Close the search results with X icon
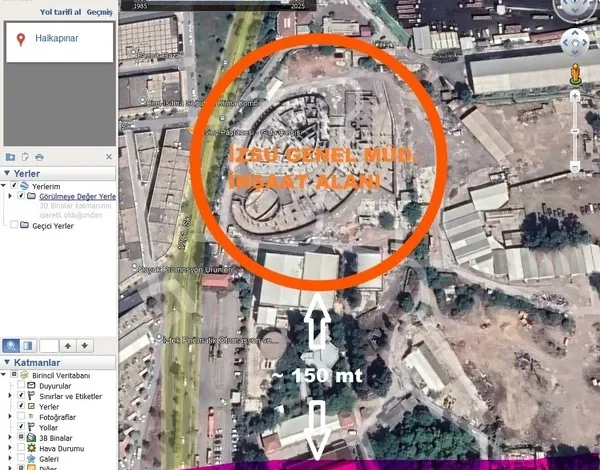Image resolution: width=600 pixels, height=470 pixels. click(x=109, y=157)
